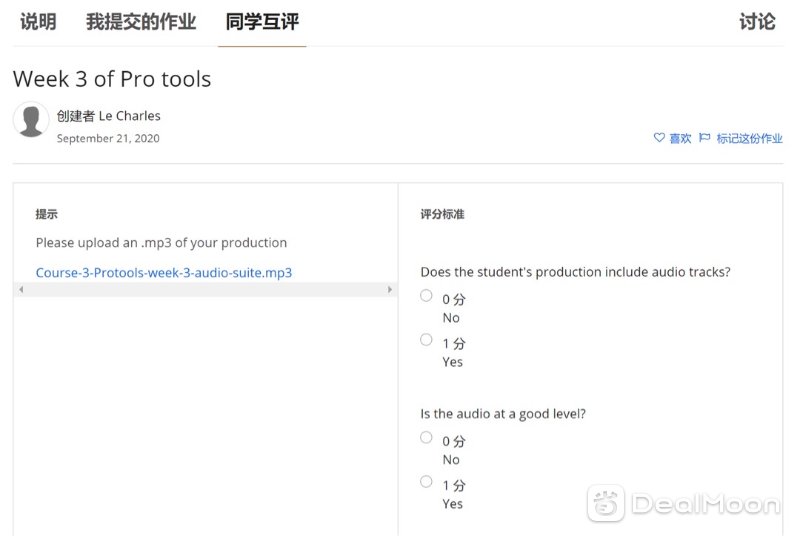Go to the 讨论 tab

tap(758, 22)
